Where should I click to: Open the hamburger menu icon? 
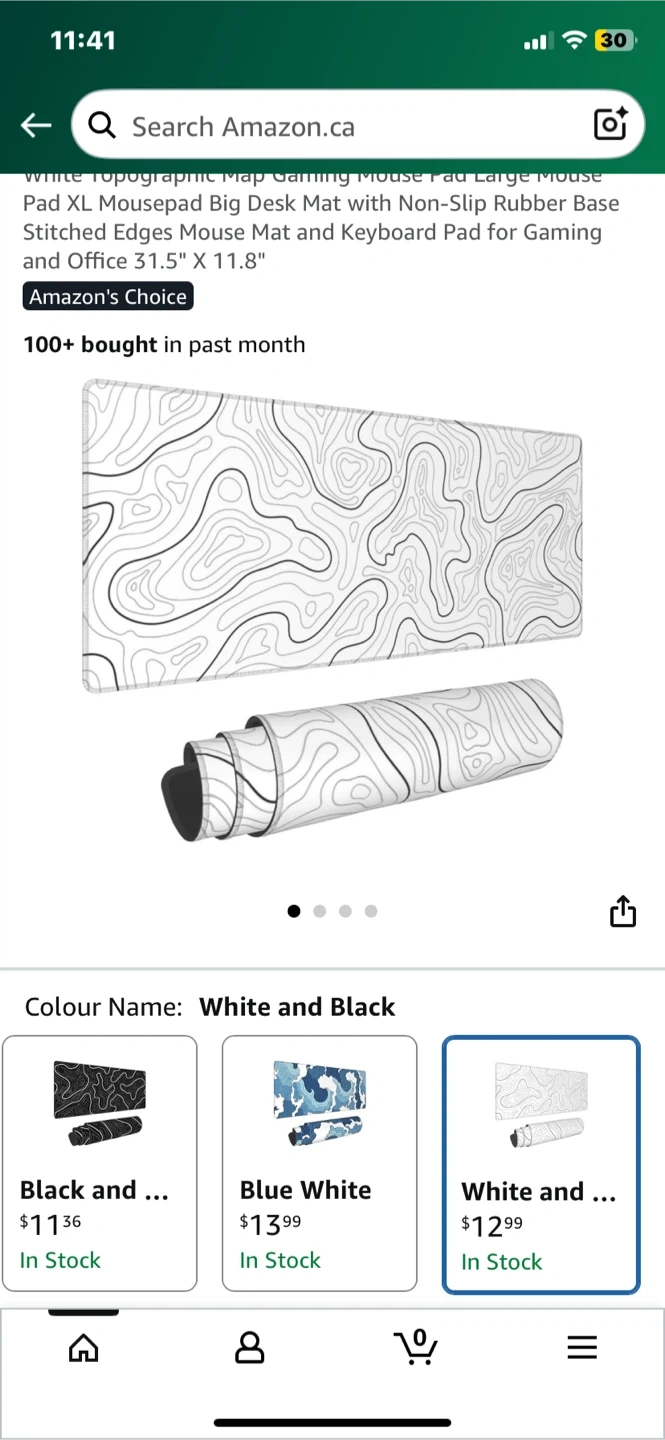click(582, 1348)
